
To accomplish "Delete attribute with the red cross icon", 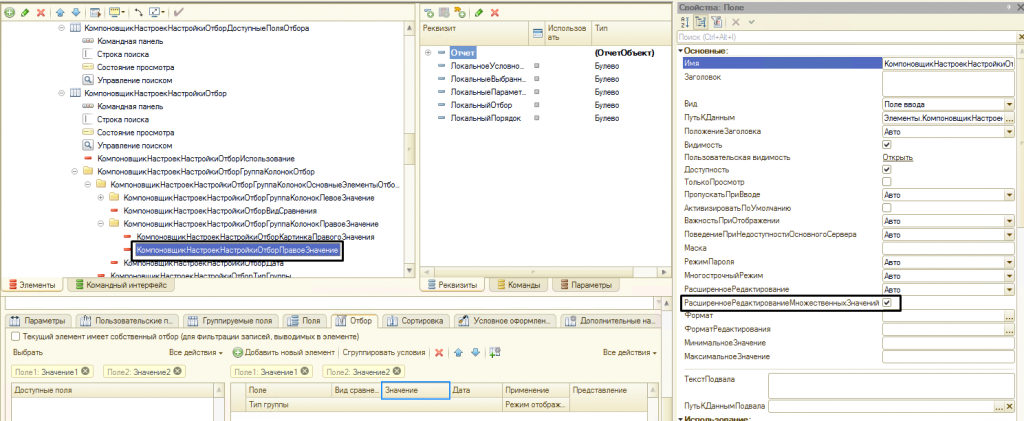I will pyautogui.click(x=495, y=12).
